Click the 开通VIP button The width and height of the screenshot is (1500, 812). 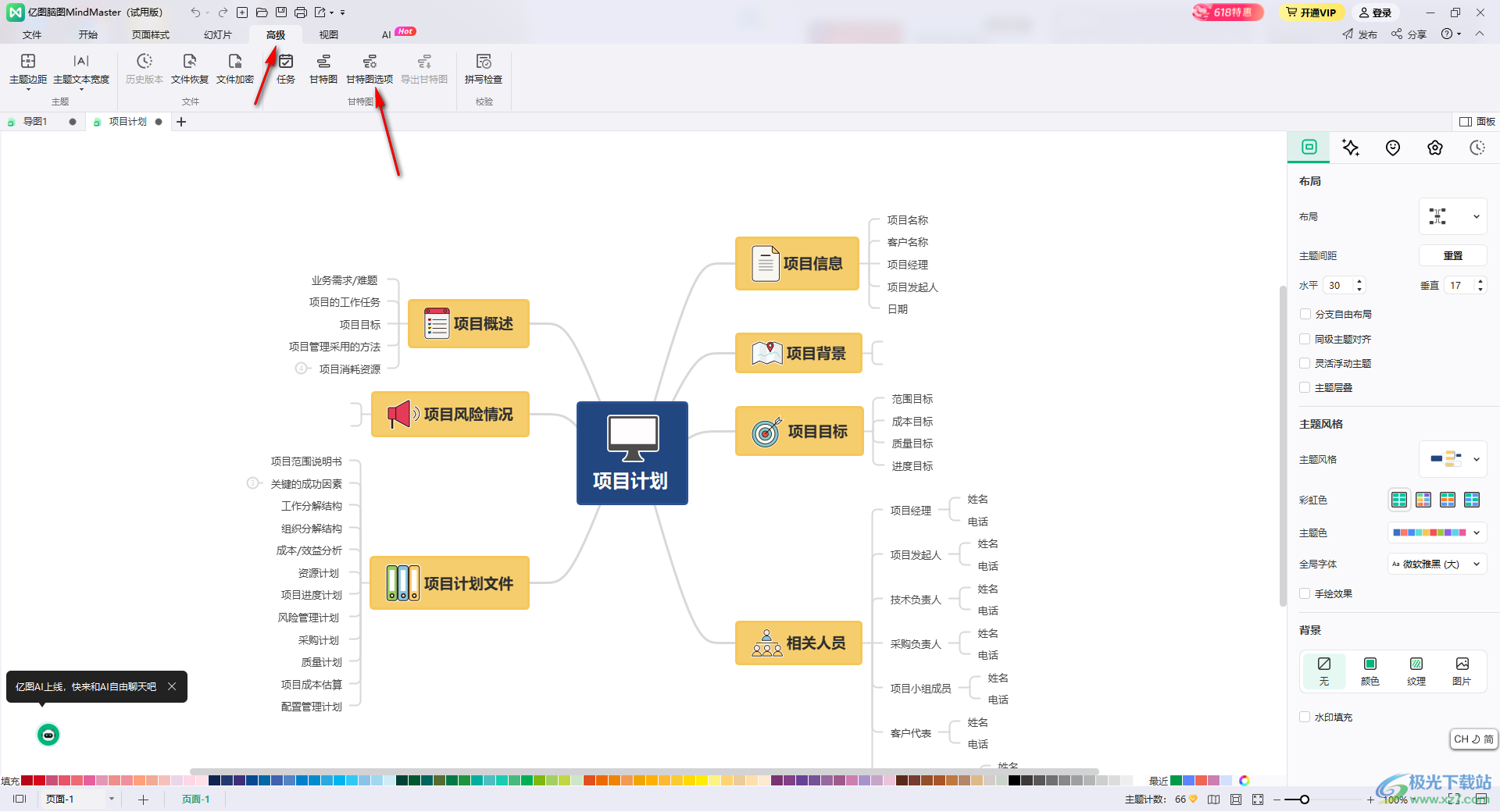1312,12
